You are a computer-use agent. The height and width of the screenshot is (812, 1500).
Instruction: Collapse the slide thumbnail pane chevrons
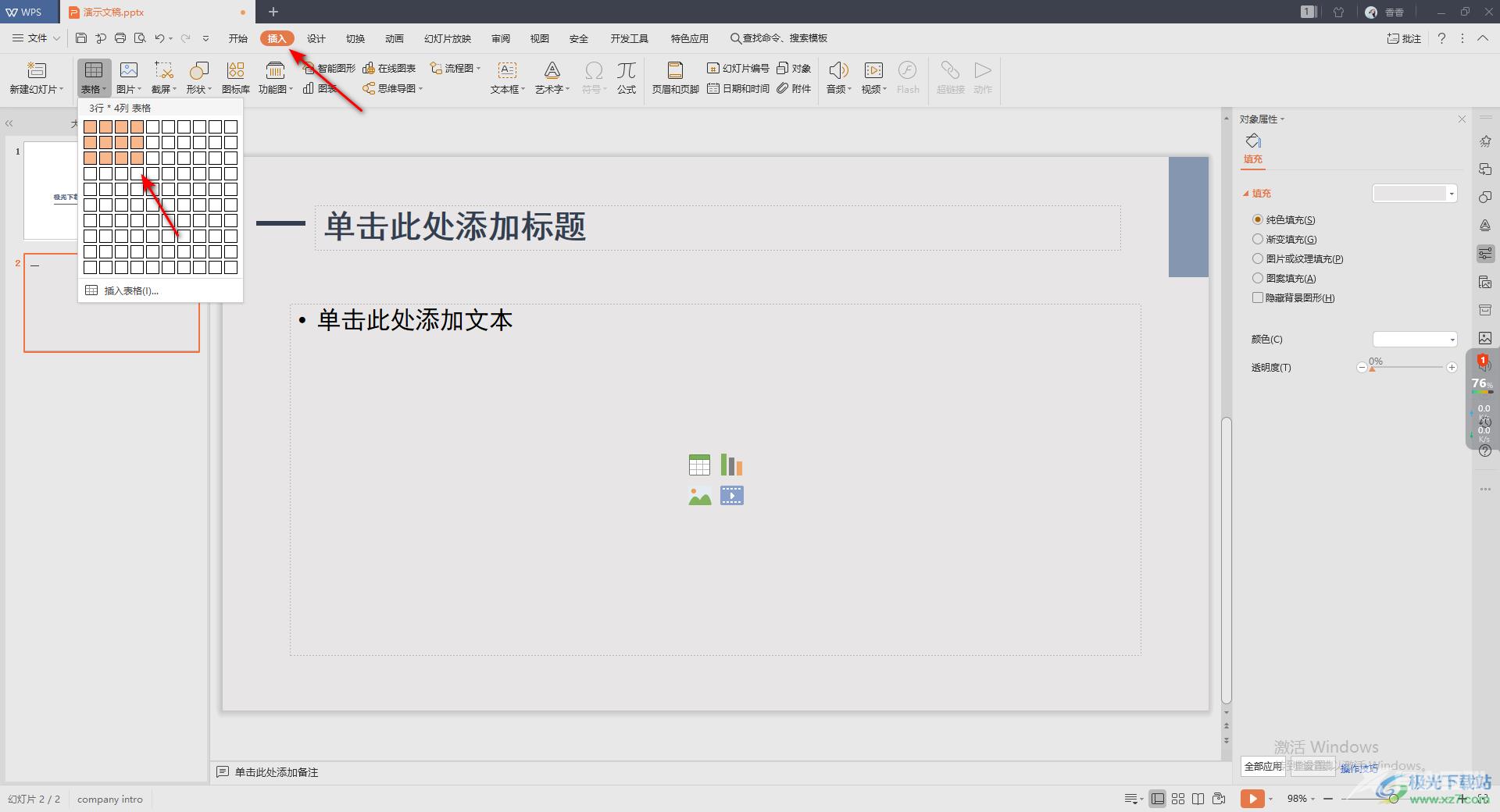[9, 123]
